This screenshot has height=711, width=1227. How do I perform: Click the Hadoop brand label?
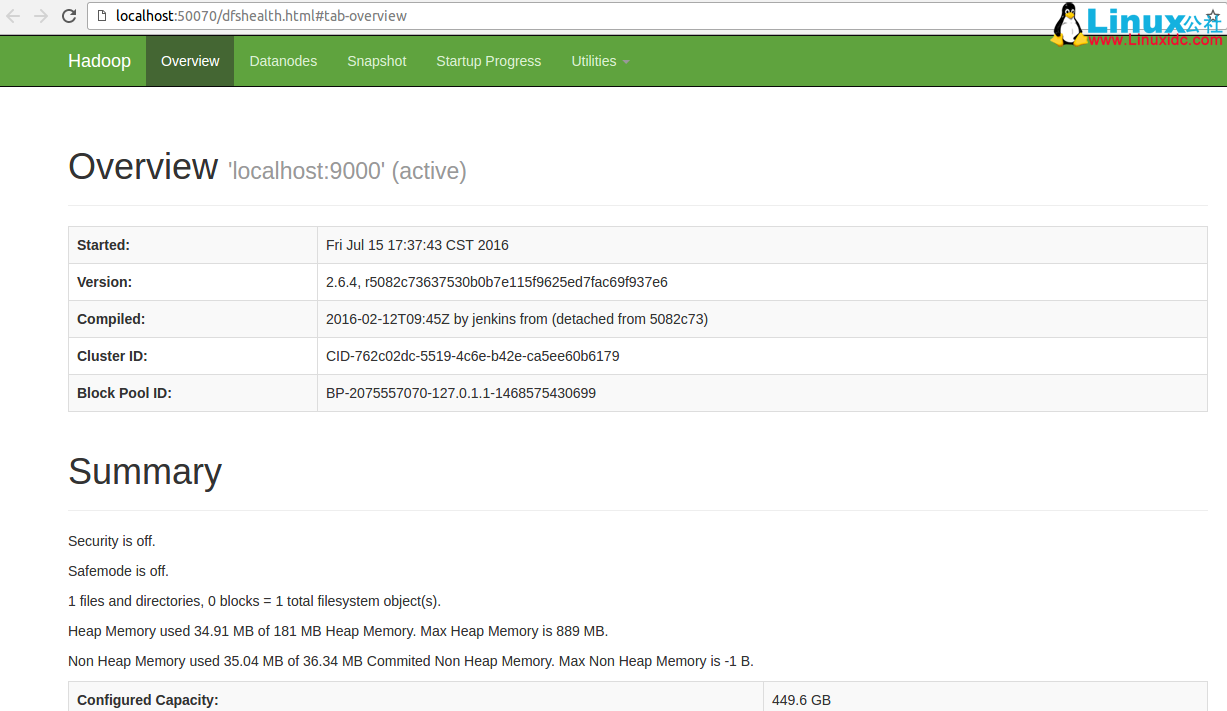pos(99,61)
